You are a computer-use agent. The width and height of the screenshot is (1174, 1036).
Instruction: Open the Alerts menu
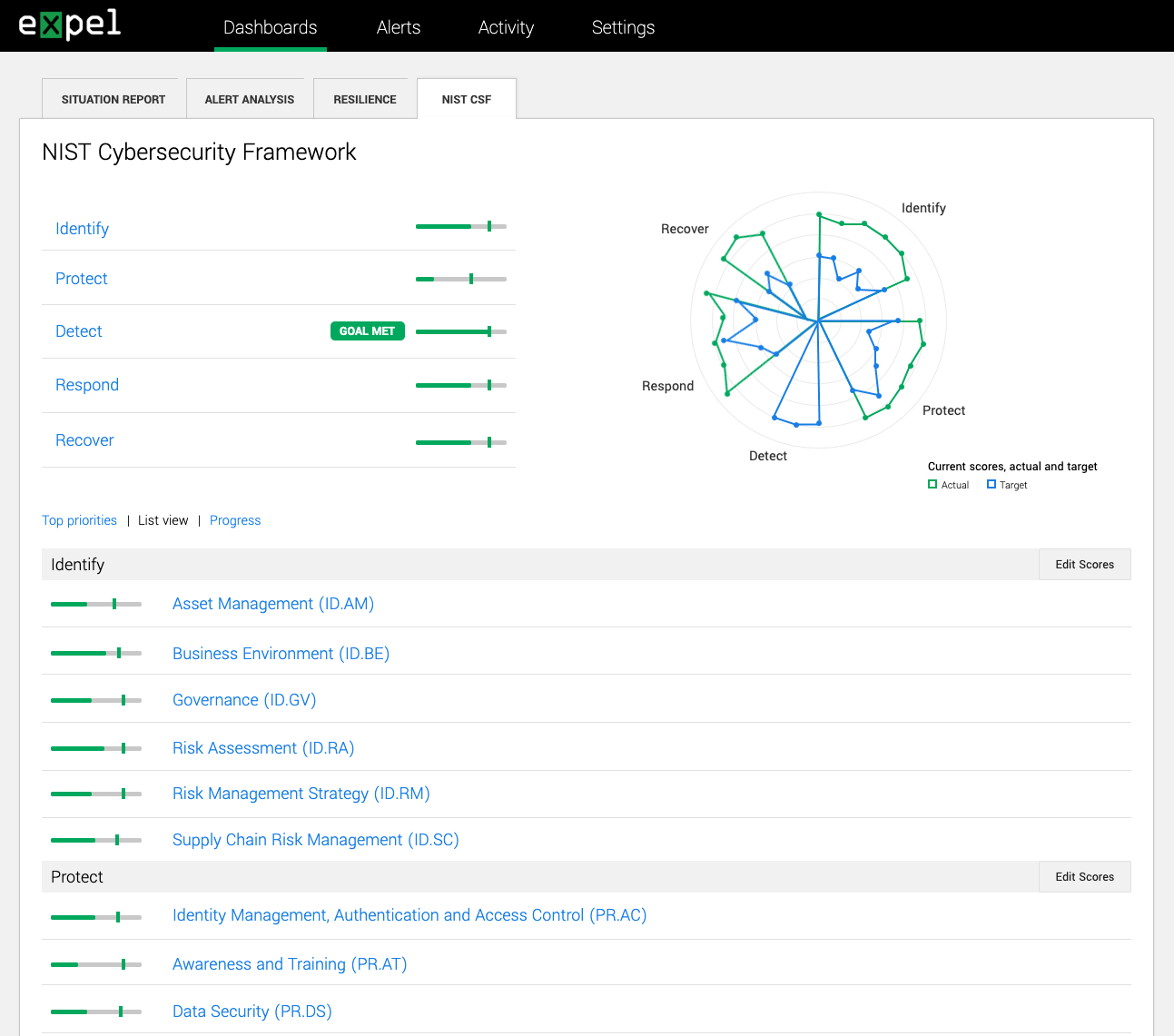(399, 27)
